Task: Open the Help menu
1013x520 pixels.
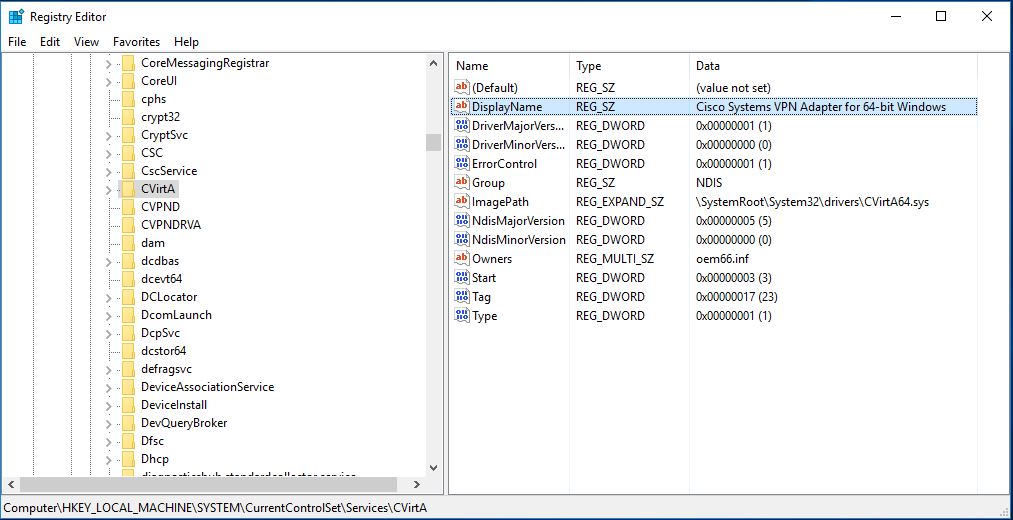Action: click(186, 42)
